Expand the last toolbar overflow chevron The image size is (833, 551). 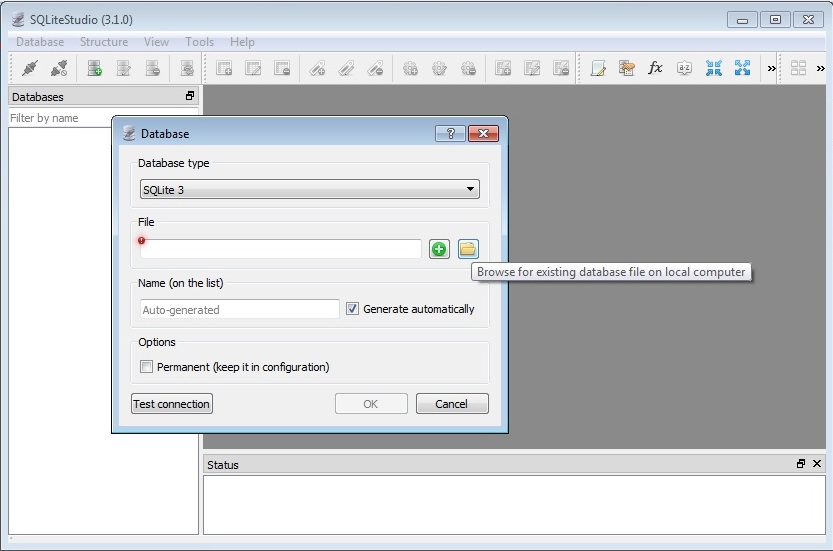pyautogui.click(x=821, y=68)
